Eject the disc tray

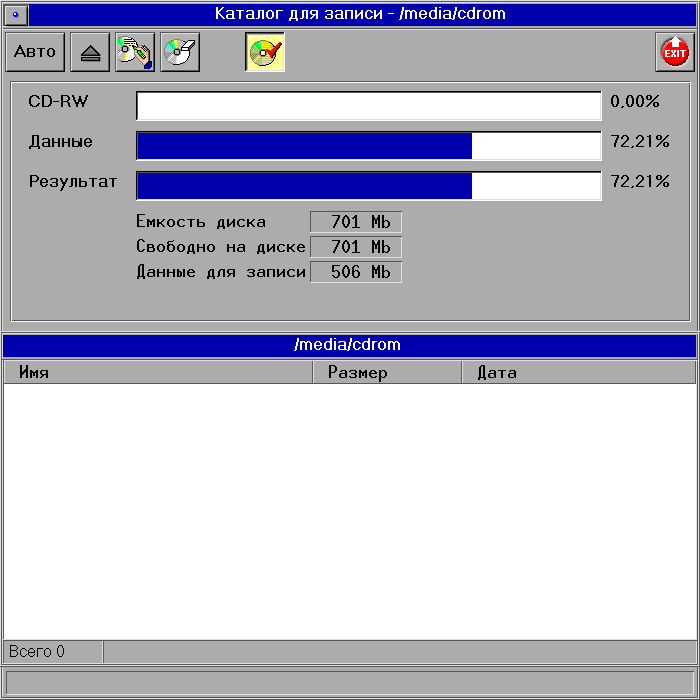click(90, 52)
